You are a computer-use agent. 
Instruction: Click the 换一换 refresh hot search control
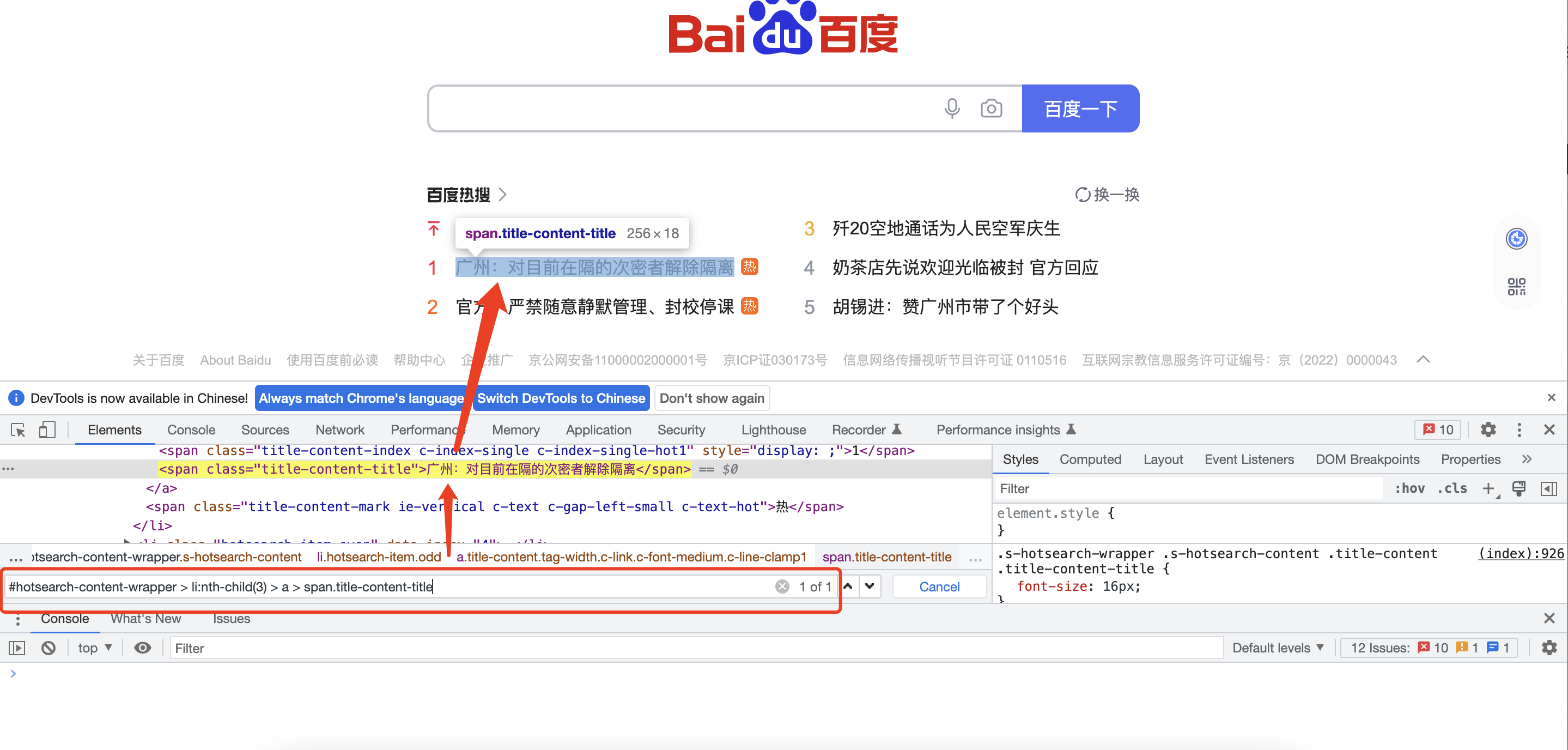pyautogui.click(x=1107, y=194)
